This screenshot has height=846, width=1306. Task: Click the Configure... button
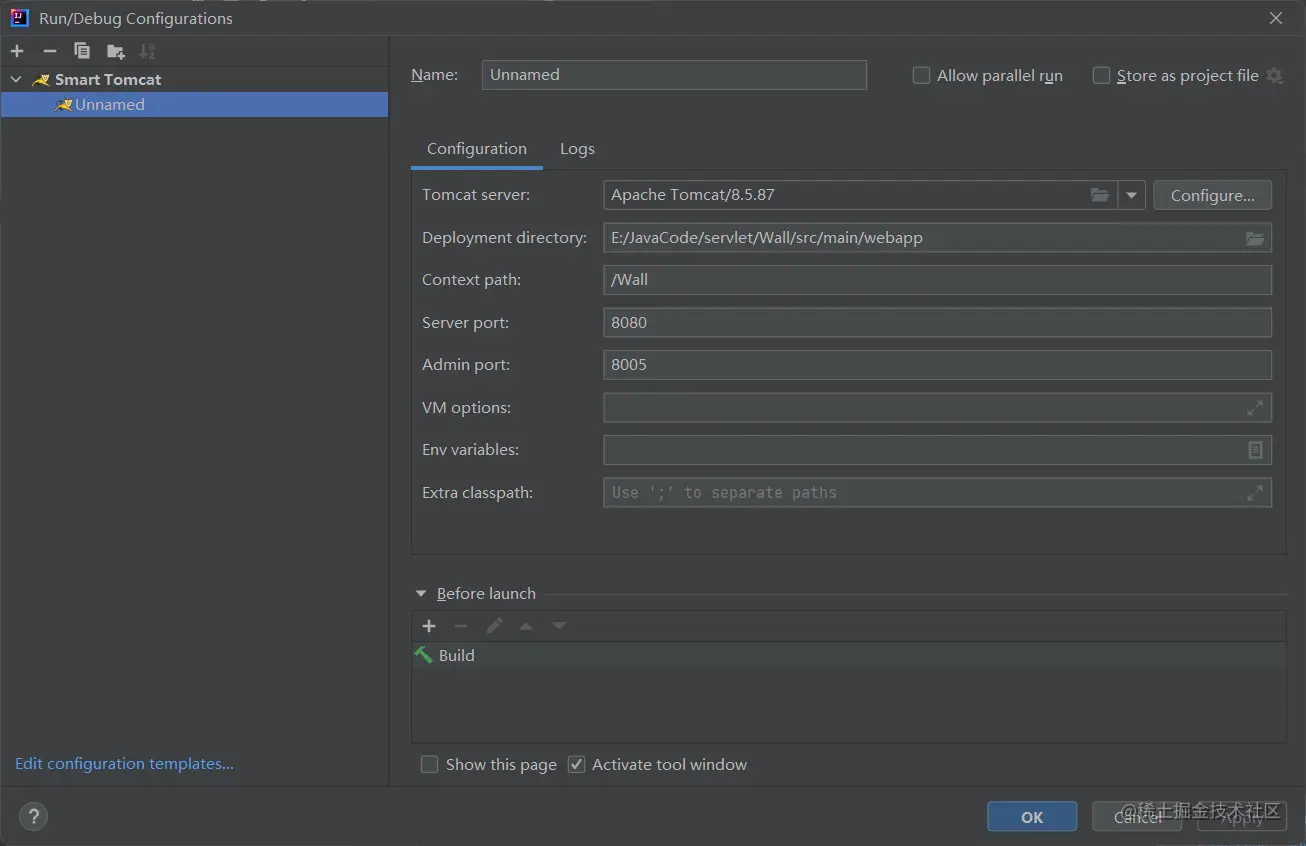1212,195
